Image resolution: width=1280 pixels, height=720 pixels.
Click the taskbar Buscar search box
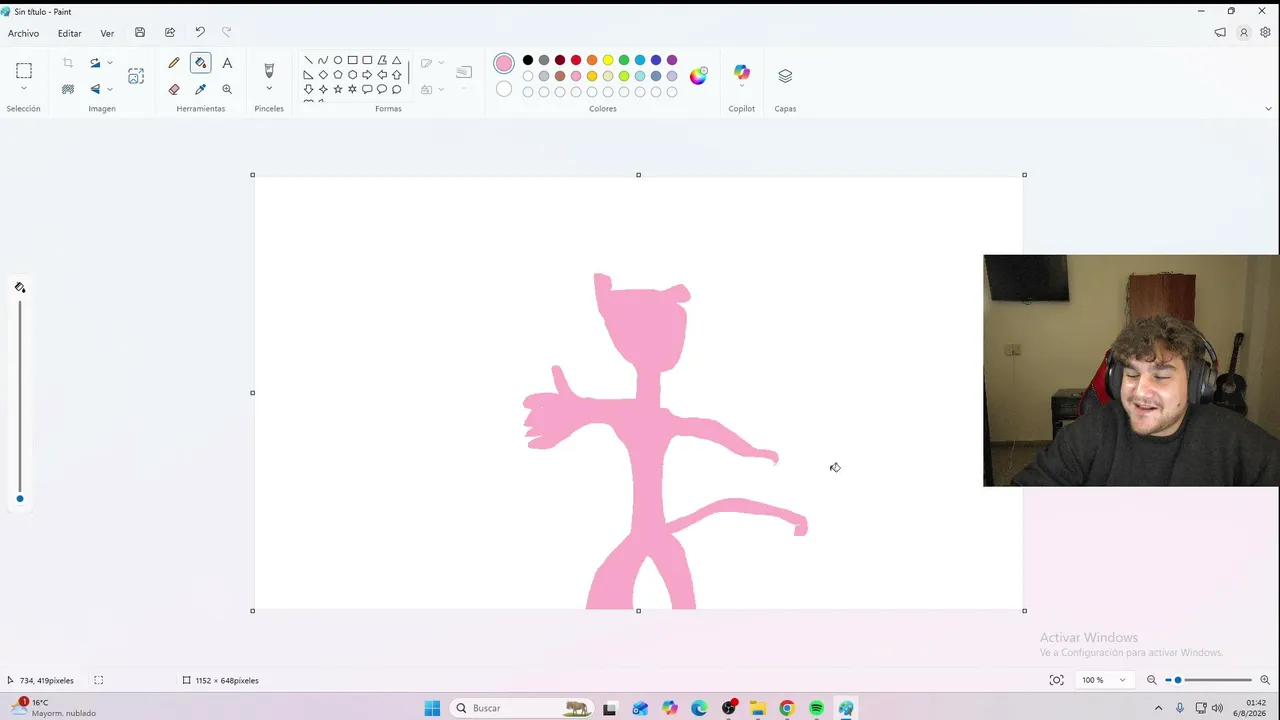[521, 708]
